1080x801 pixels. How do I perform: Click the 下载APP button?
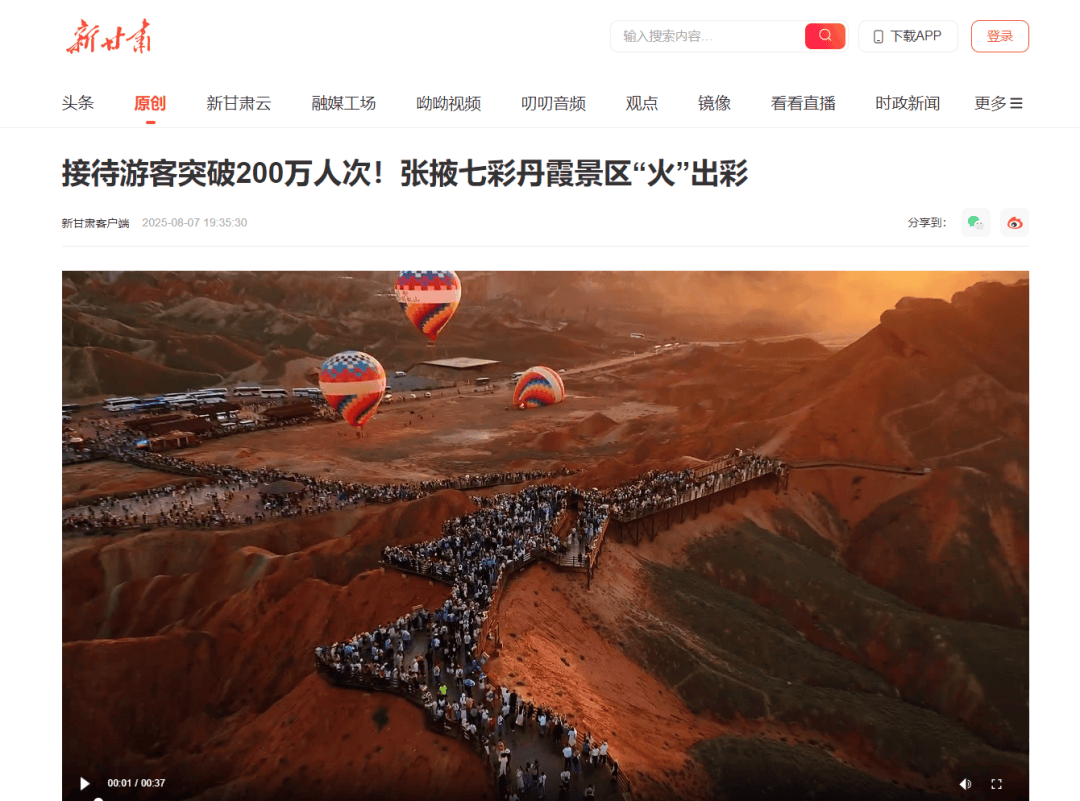click(908, 37)
